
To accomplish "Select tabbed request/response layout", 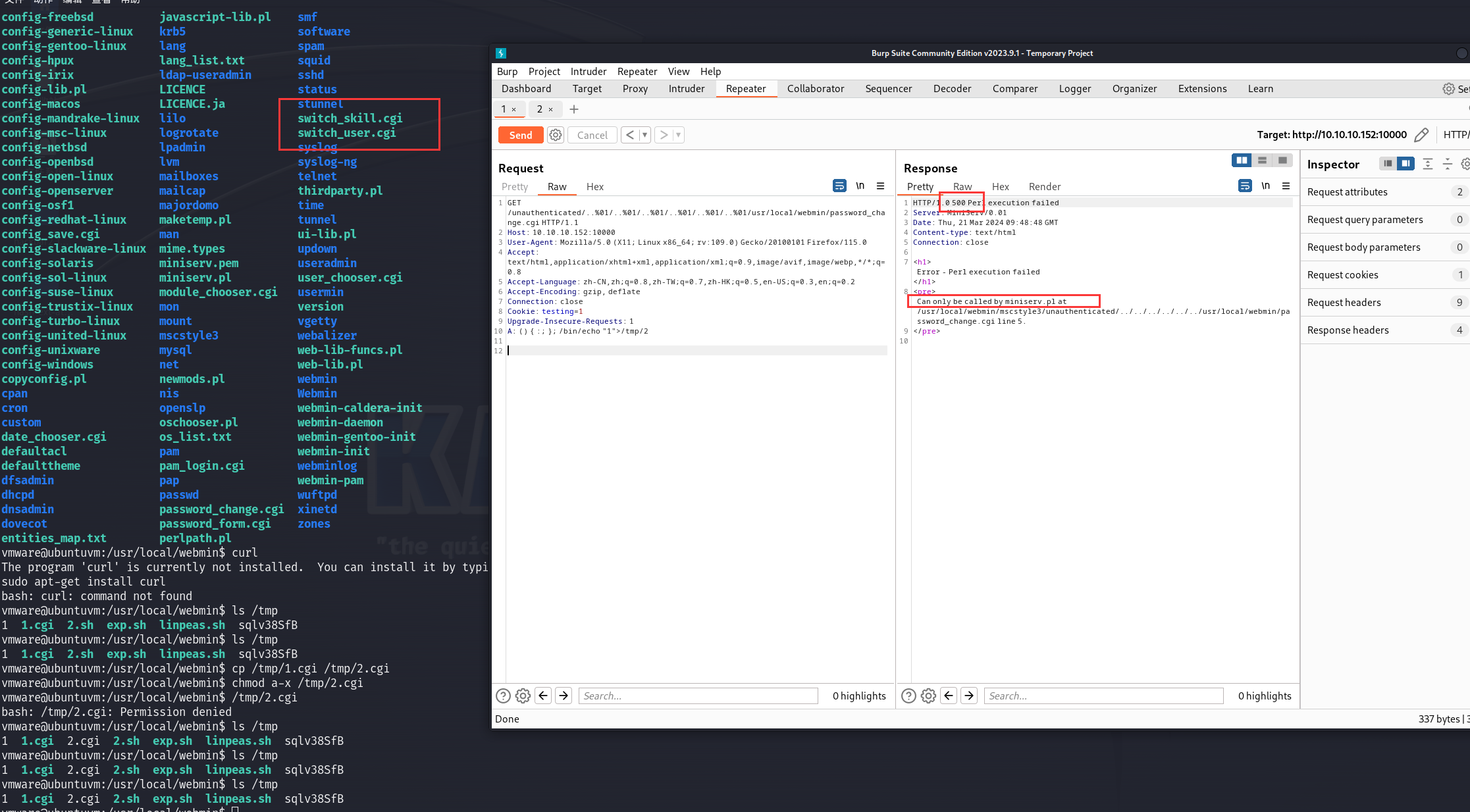I will 1282,160.
